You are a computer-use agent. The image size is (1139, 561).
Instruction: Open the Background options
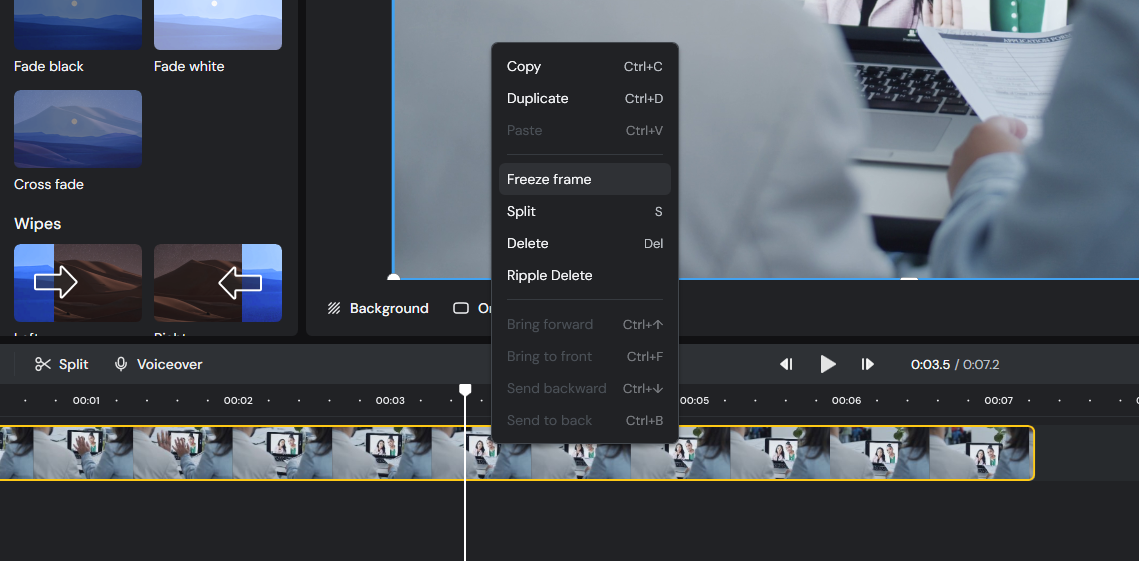[378, 308]
